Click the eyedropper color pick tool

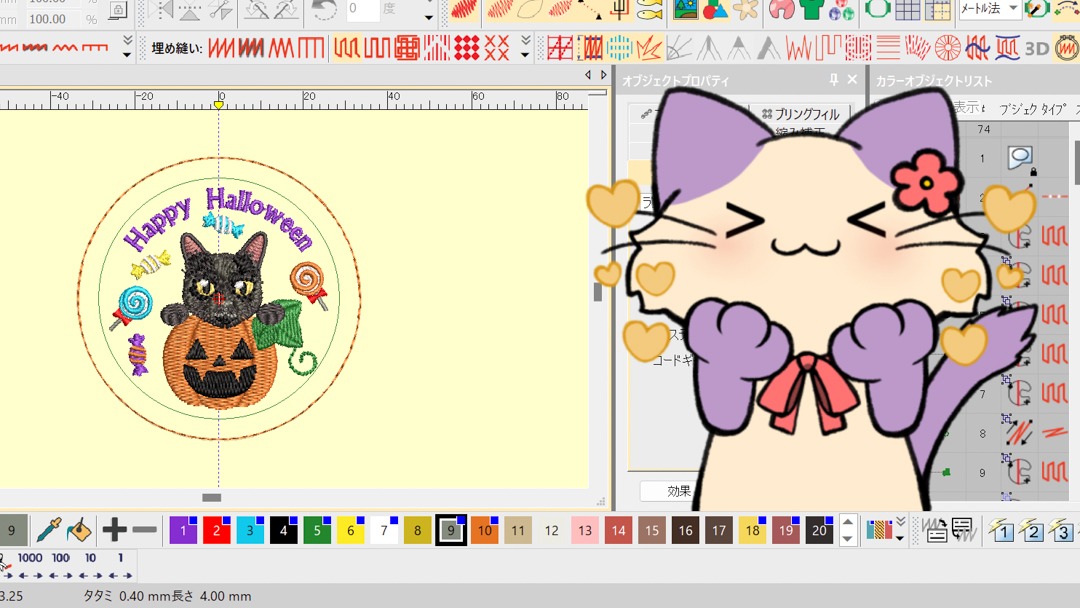pyautogui.click(x=49, y=530)
